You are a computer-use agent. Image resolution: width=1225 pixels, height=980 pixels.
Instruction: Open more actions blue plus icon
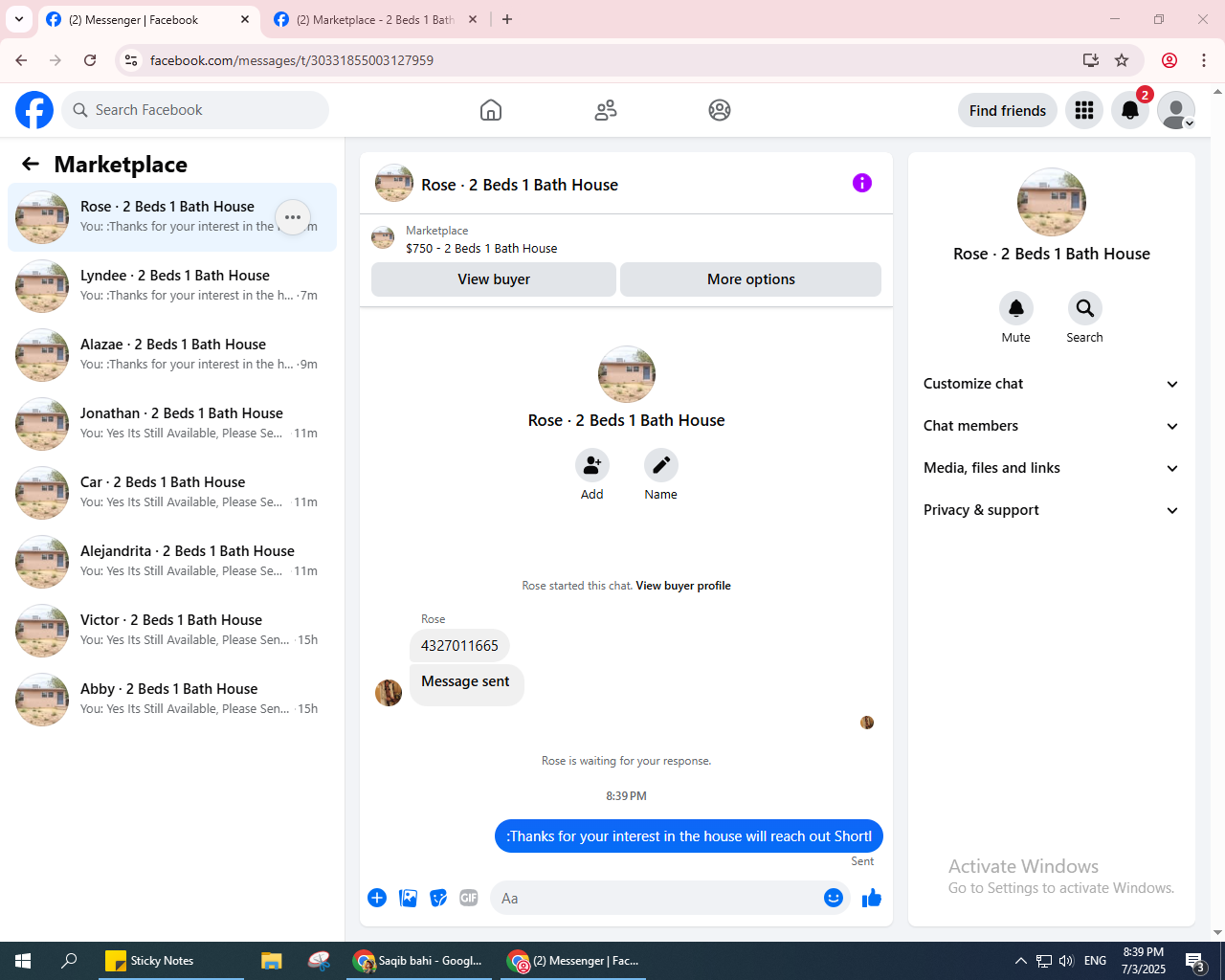point(377,898)
